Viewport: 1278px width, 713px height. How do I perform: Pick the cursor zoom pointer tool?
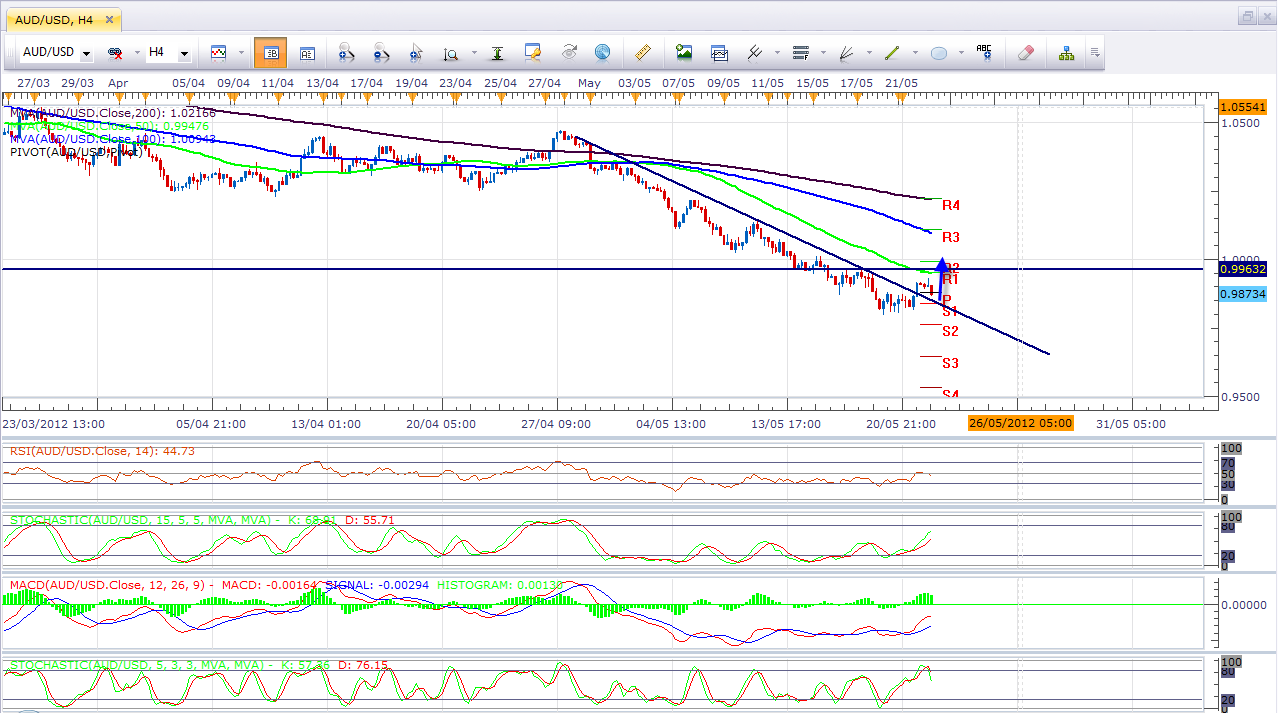416,52
